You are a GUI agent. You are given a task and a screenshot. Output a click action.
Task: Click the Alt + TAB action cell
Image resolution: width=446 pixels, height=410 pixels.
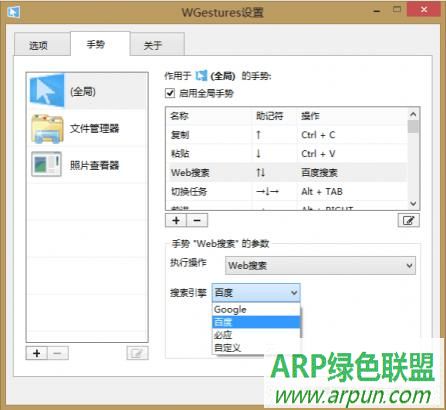pyautogui.click(x=322, y=192)
